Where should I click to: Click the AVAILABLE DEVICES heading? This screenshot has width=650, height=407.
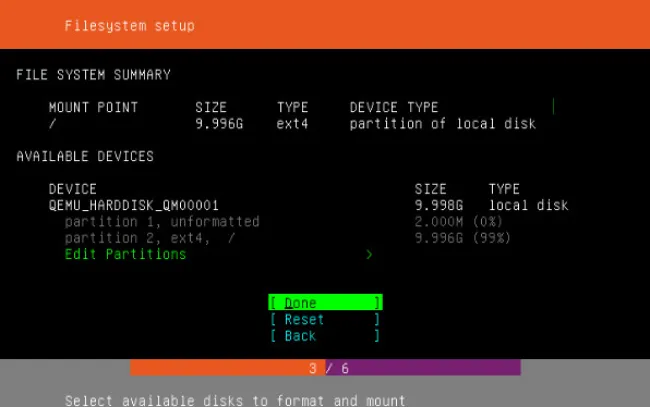[x=85, y=156]
